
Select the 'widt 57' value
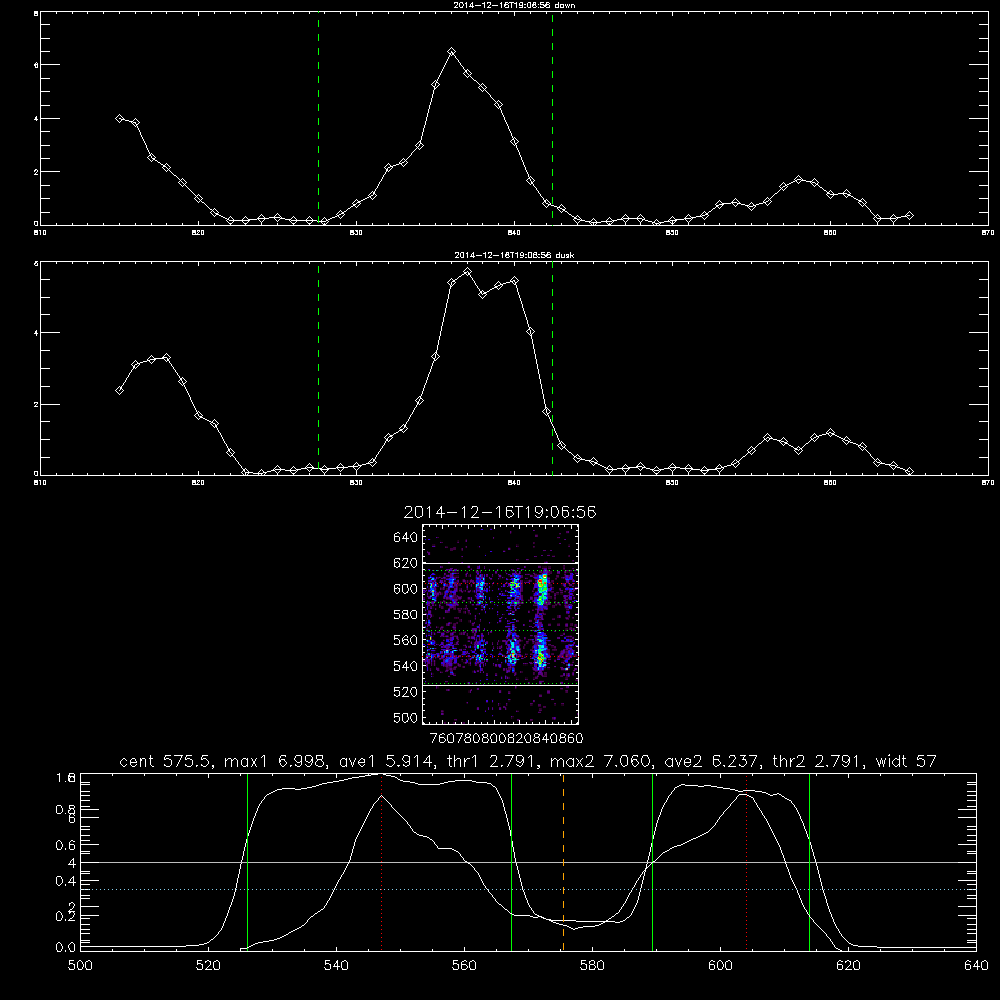point(906,761)
